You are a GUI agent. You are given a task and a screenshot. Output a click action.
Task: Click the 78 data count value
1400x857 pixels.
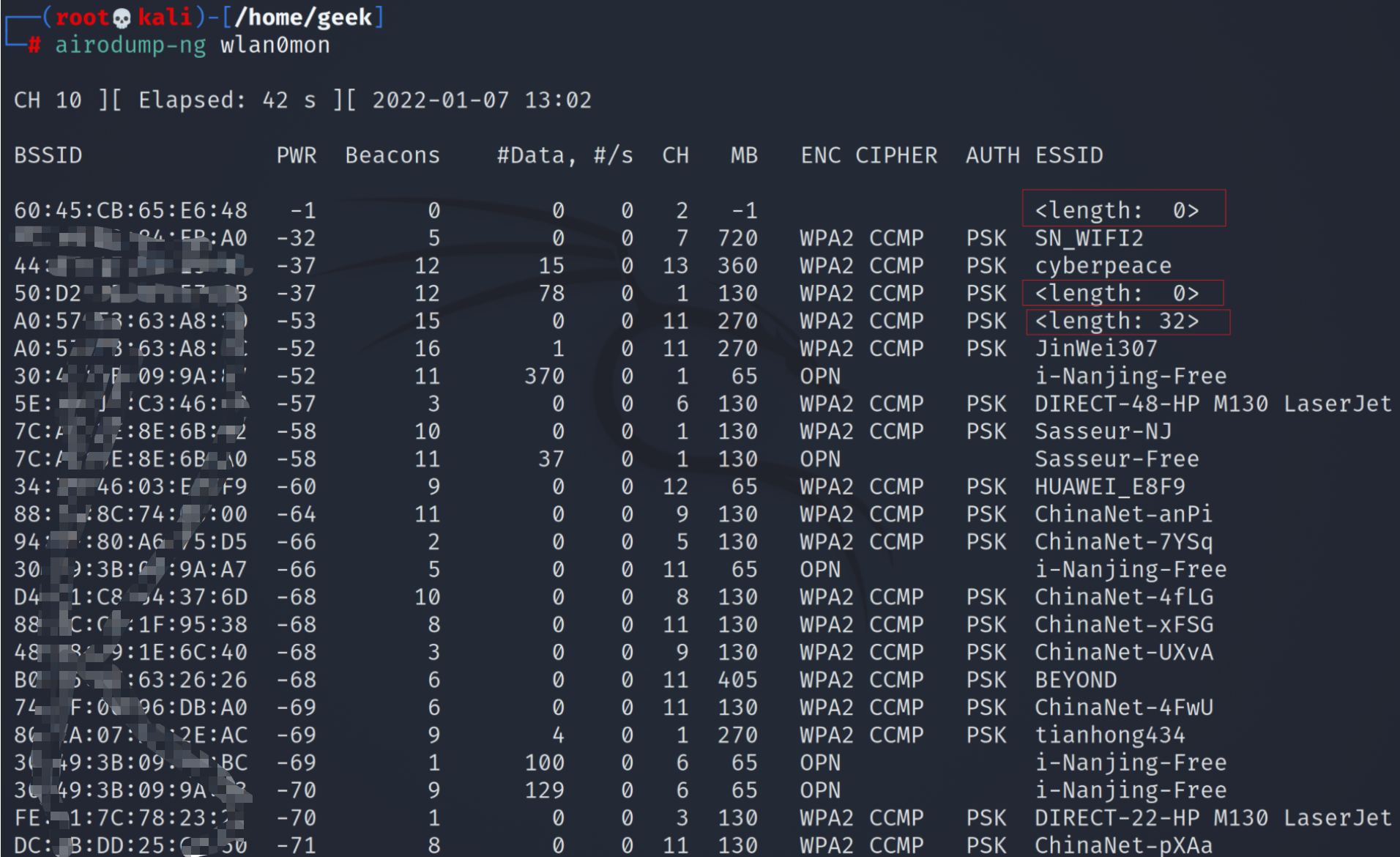point(551,294)
